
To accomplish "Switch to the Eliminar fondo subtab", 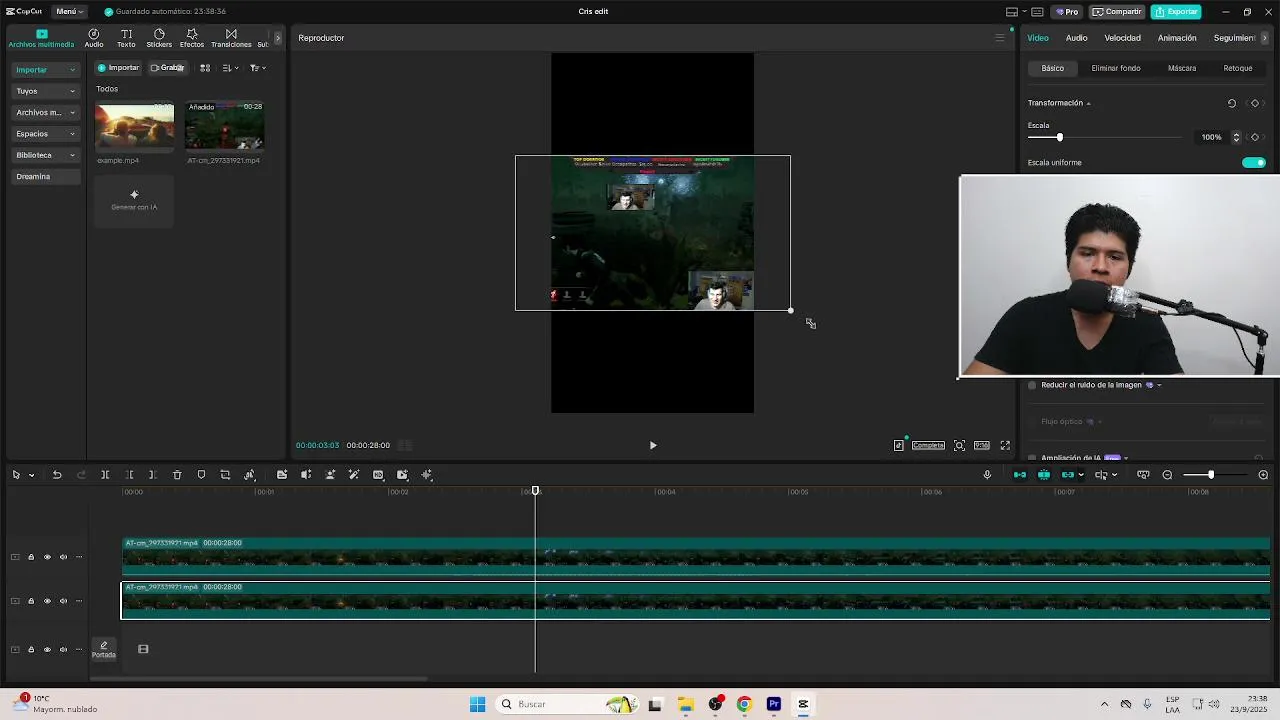I will [1116, 68].
